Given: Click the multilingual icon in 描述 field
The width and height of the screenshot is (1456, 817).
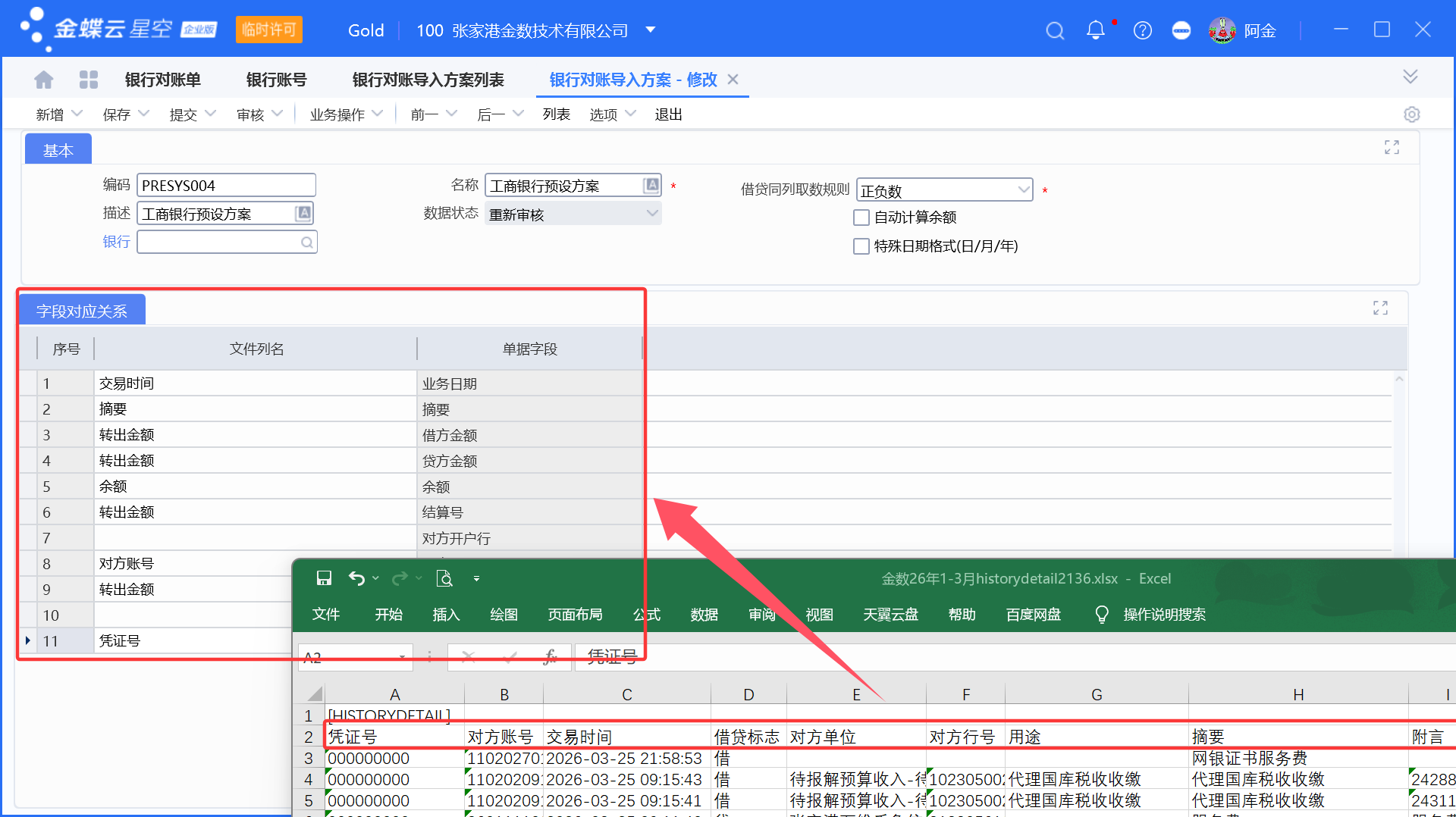Looking at the screenshot, I should [x=303, y=213].
